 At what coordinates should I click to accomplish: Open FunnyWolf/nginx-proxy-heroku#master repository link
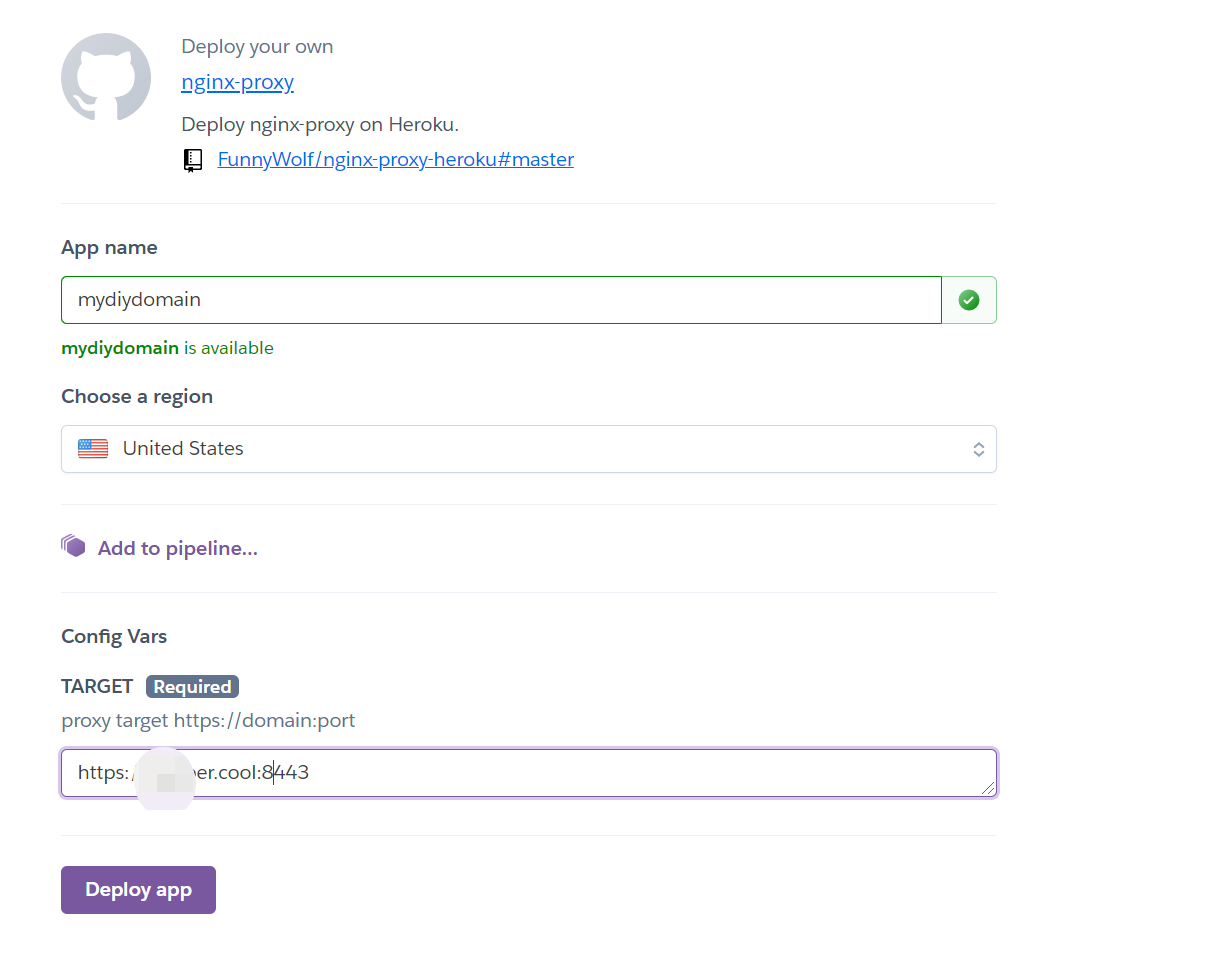coord(396,159)
